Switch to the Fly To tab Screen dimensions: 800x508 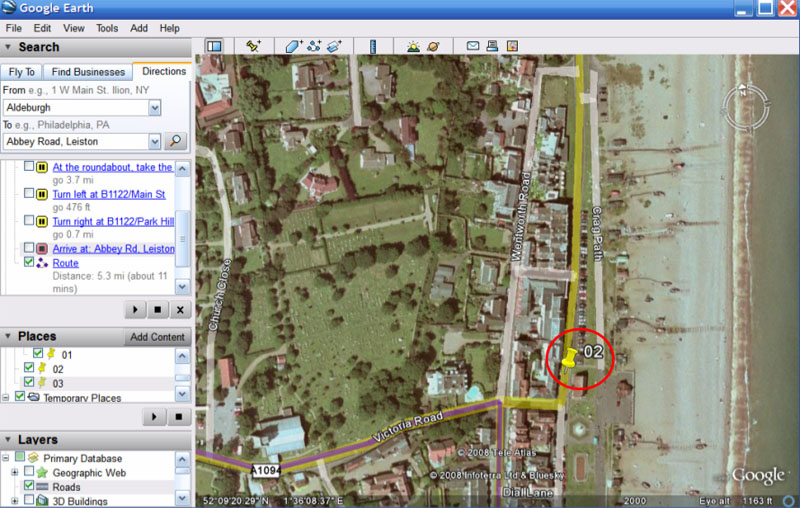[x=22, y=72]
